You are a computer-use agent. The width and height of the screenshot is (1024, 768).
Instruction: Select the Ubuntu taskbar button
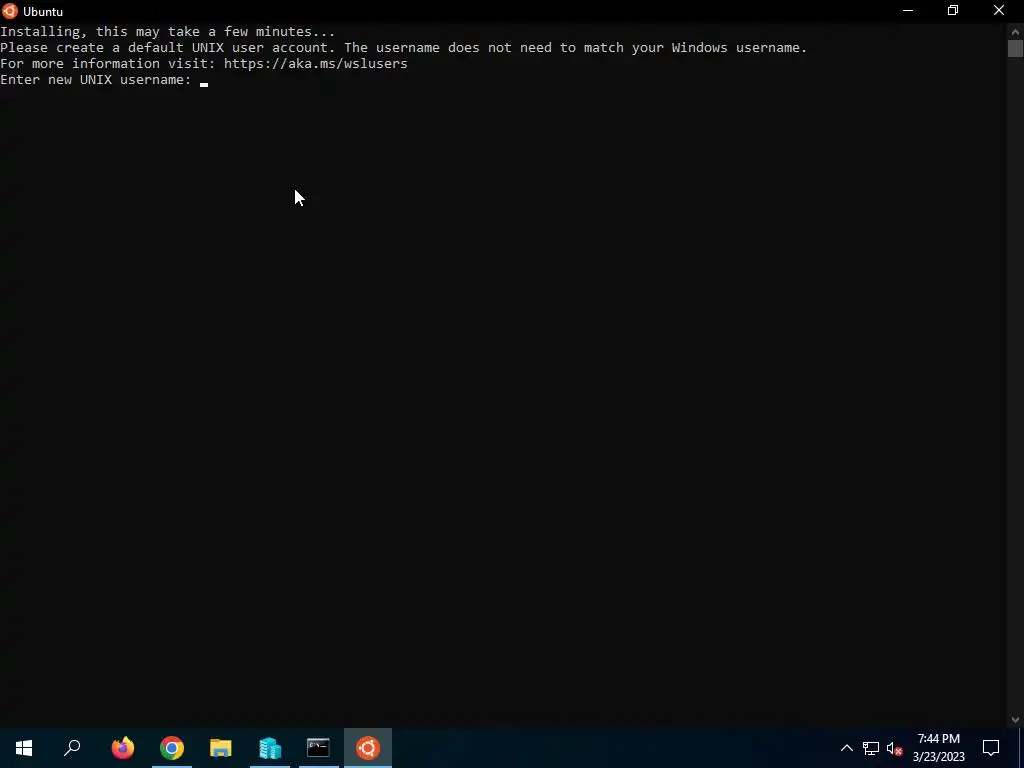[368, 748]
